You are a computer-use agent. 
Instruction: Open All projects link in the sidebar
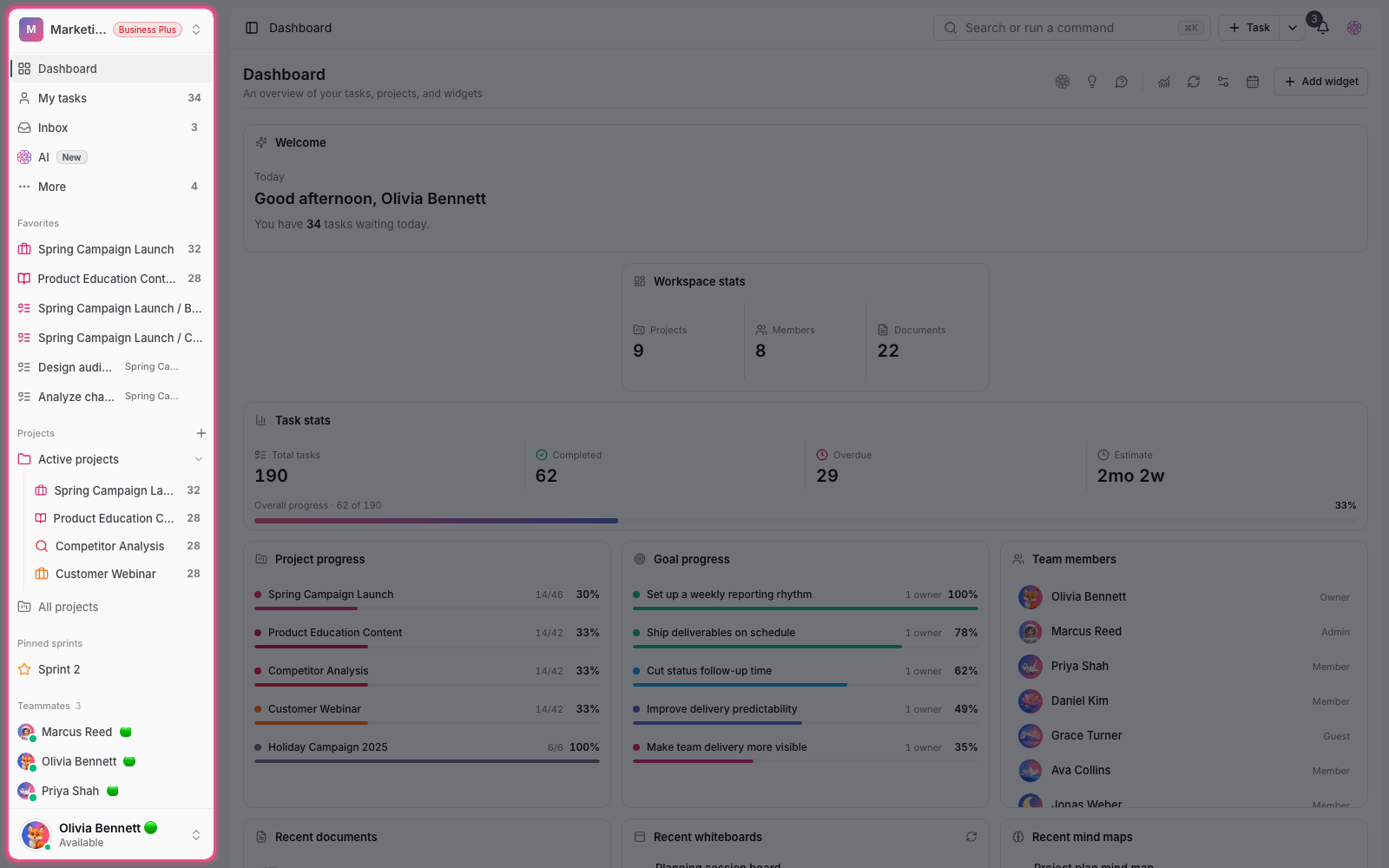tap(111, 607)
